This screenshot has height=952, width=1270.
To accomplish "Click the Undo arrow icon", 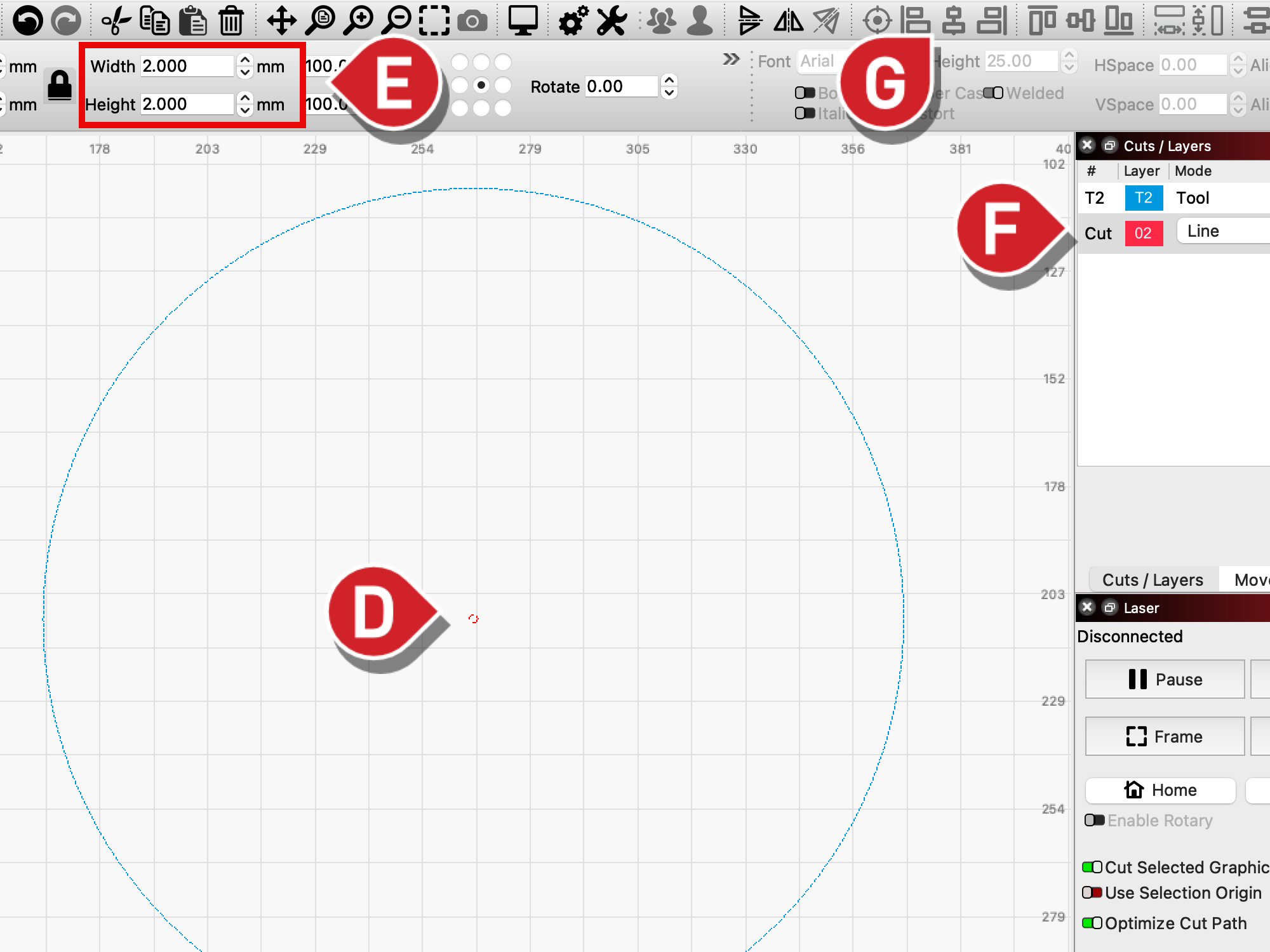I will (27, 21).
